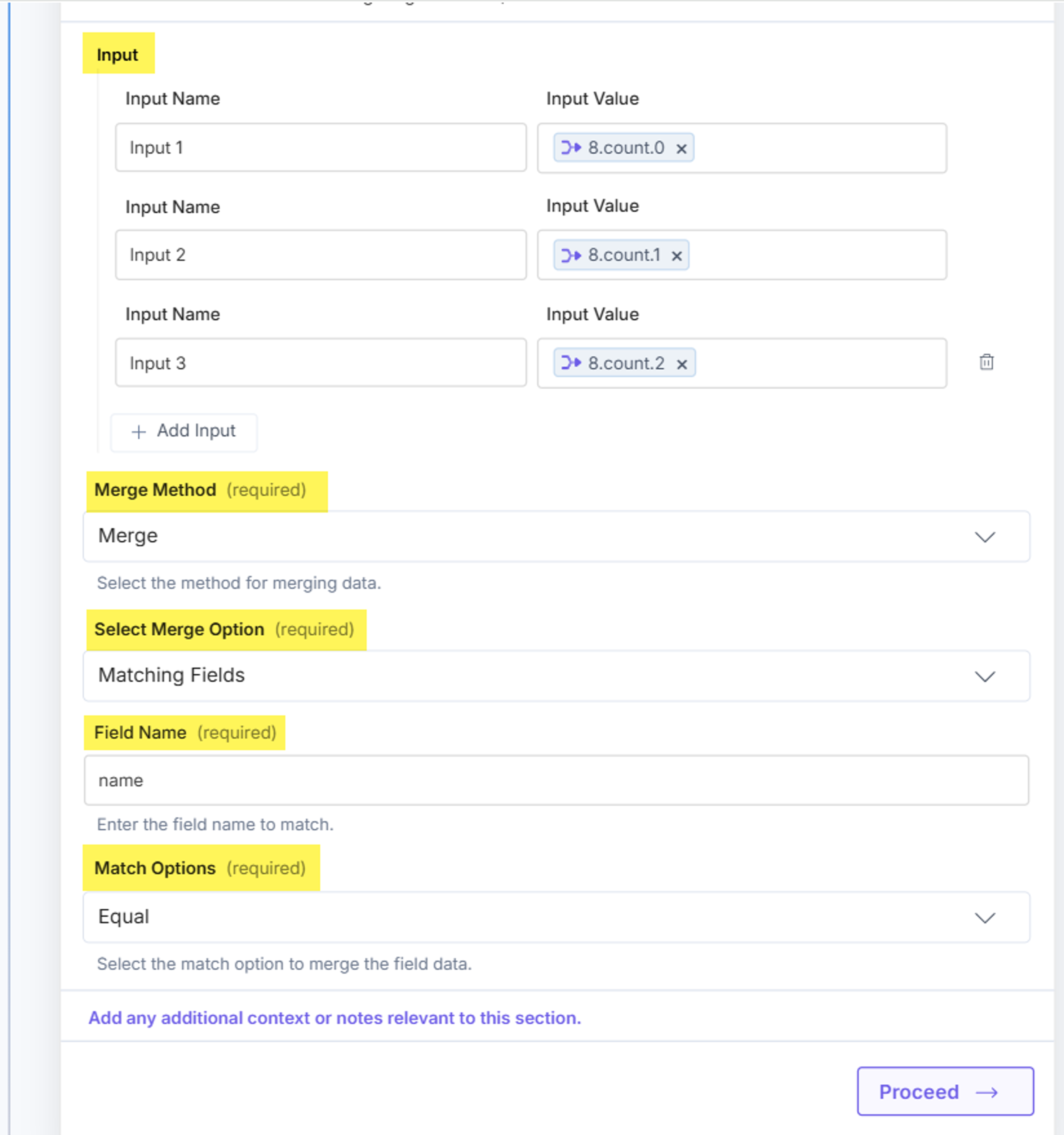Select the 8.count.2 tag text
Viewport: 1064px width, 1135px height.
coord(626,363)
